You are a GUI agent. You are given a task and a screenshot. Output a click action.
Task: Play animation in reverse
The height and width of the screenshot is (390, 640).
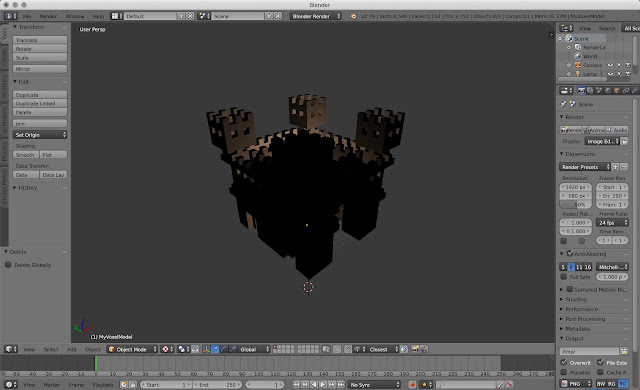(x=314, y=384)
